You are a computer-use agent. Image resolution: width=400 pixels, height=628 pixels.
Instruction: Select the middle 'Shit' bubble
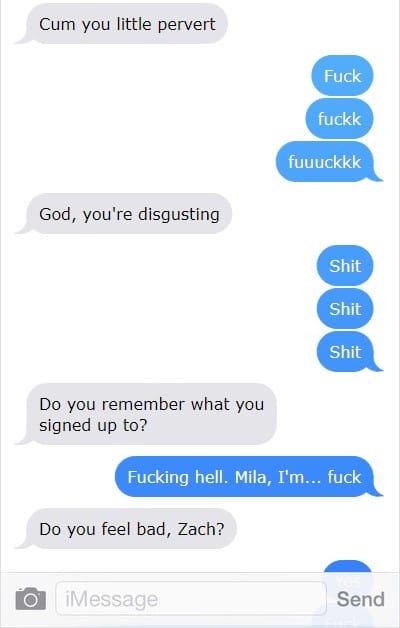(x=345, y=308)
